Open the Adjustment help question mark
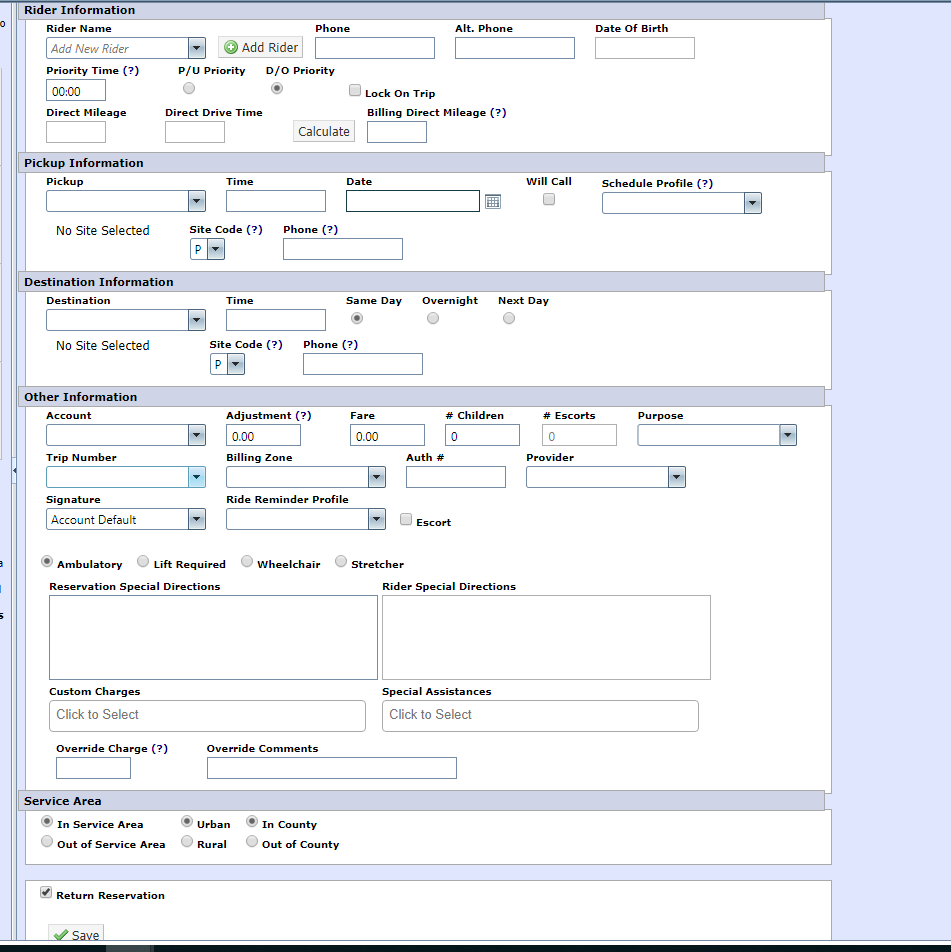Screen dimensions: 951x952 pyautogui.click(x=303, y=415)
